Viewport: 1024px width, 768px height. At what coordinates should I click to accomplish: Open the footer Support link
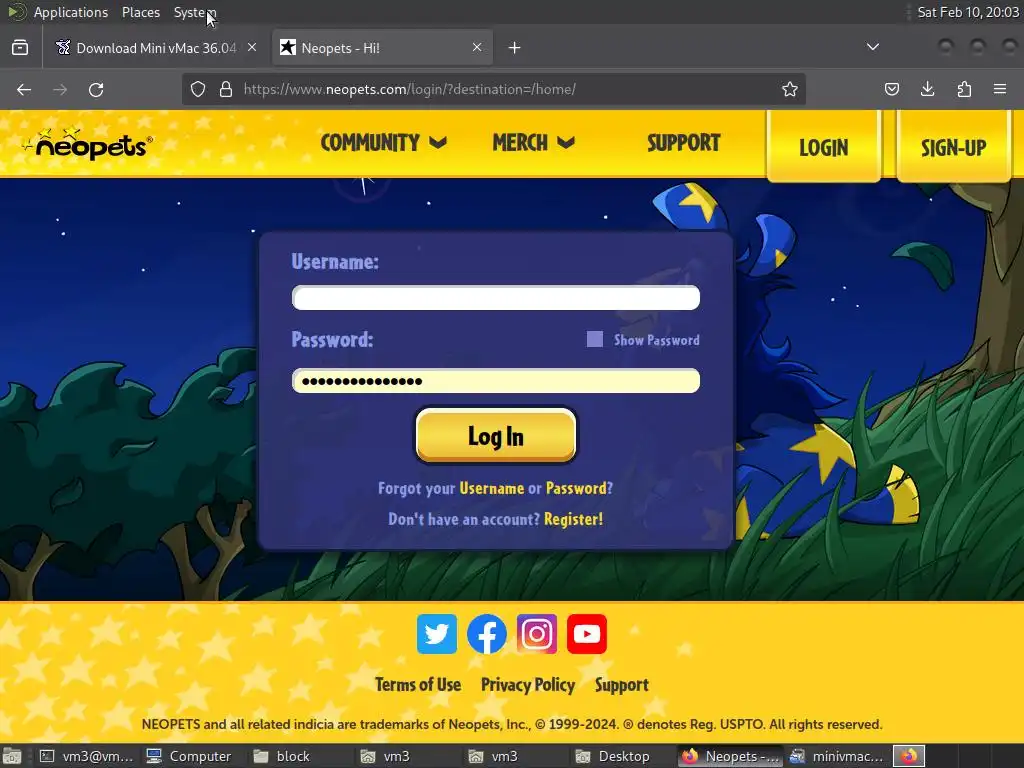pyautogui.click(x=622, y=684)
